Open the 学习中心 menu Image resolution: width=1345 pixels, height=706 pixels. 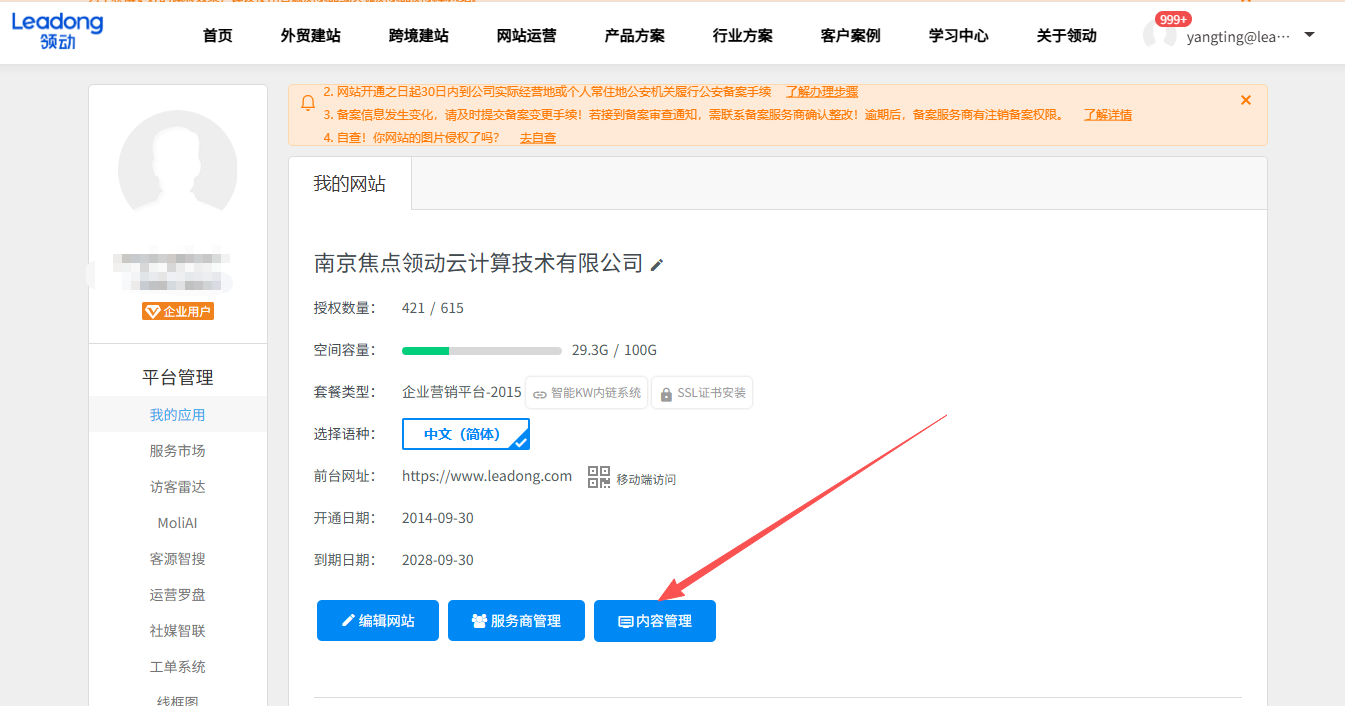pyautogui.click(x=957, y=35)
